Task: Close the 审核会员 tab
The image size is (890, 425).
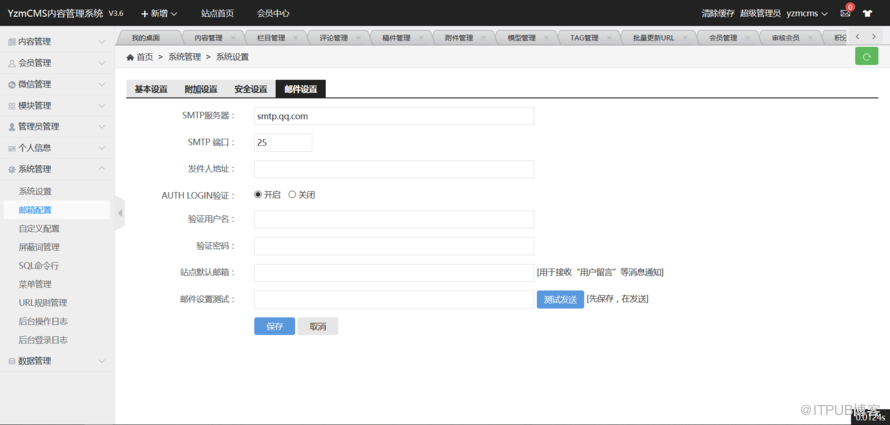Action: tap(811, 38)
